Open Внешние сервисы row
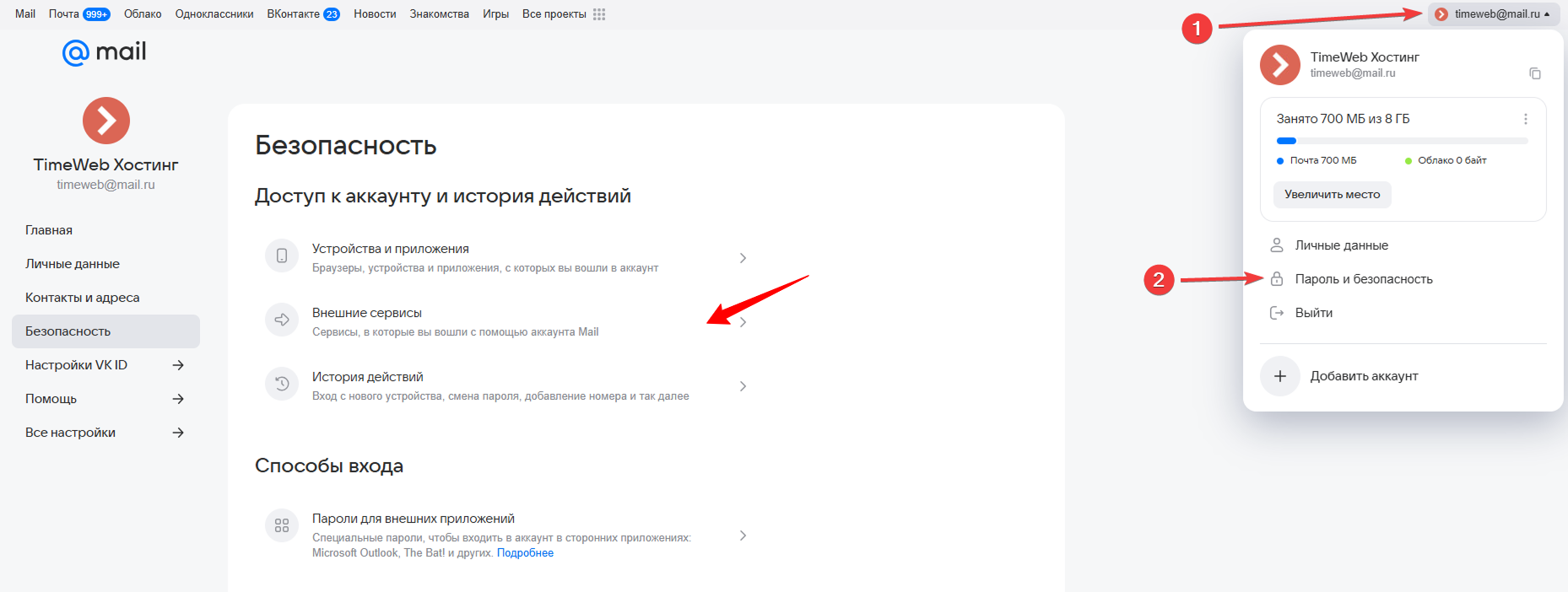The width and height of the screenshot is (1568, 592). point(508,321)
